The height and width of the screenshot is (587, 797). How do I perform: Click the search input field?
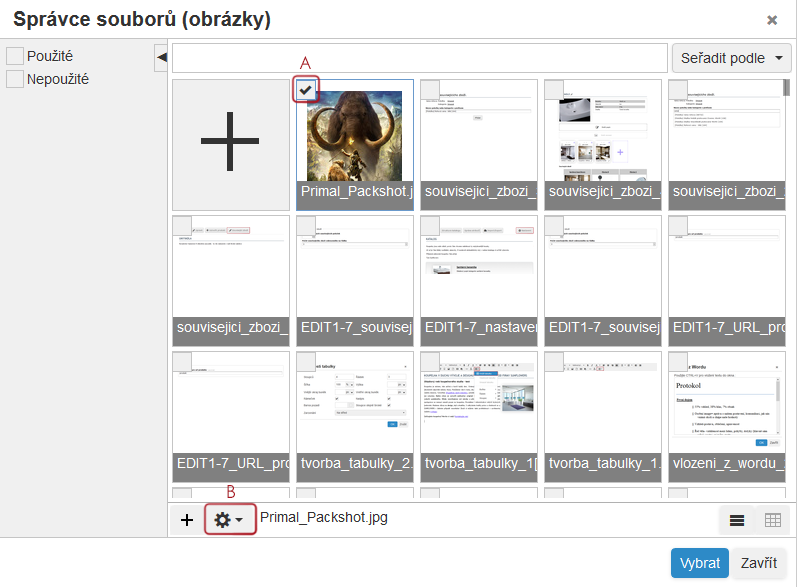pyautogui.click(x=419, y=58)
